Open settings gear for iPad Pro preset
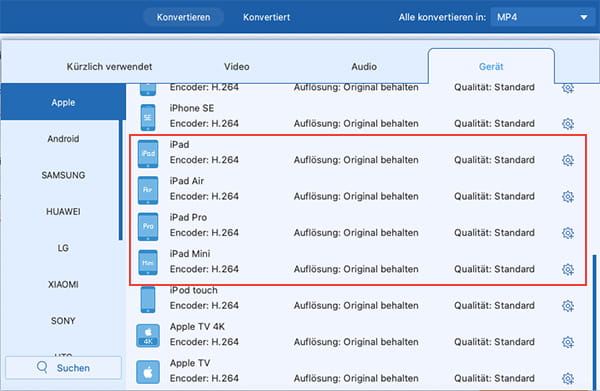 568,233
